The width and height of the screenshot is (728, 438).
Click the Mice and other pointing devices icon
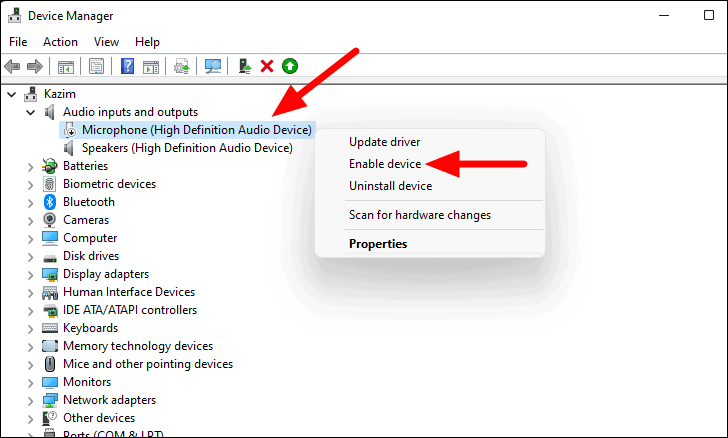pyautogui.click(x=50, y=364)
